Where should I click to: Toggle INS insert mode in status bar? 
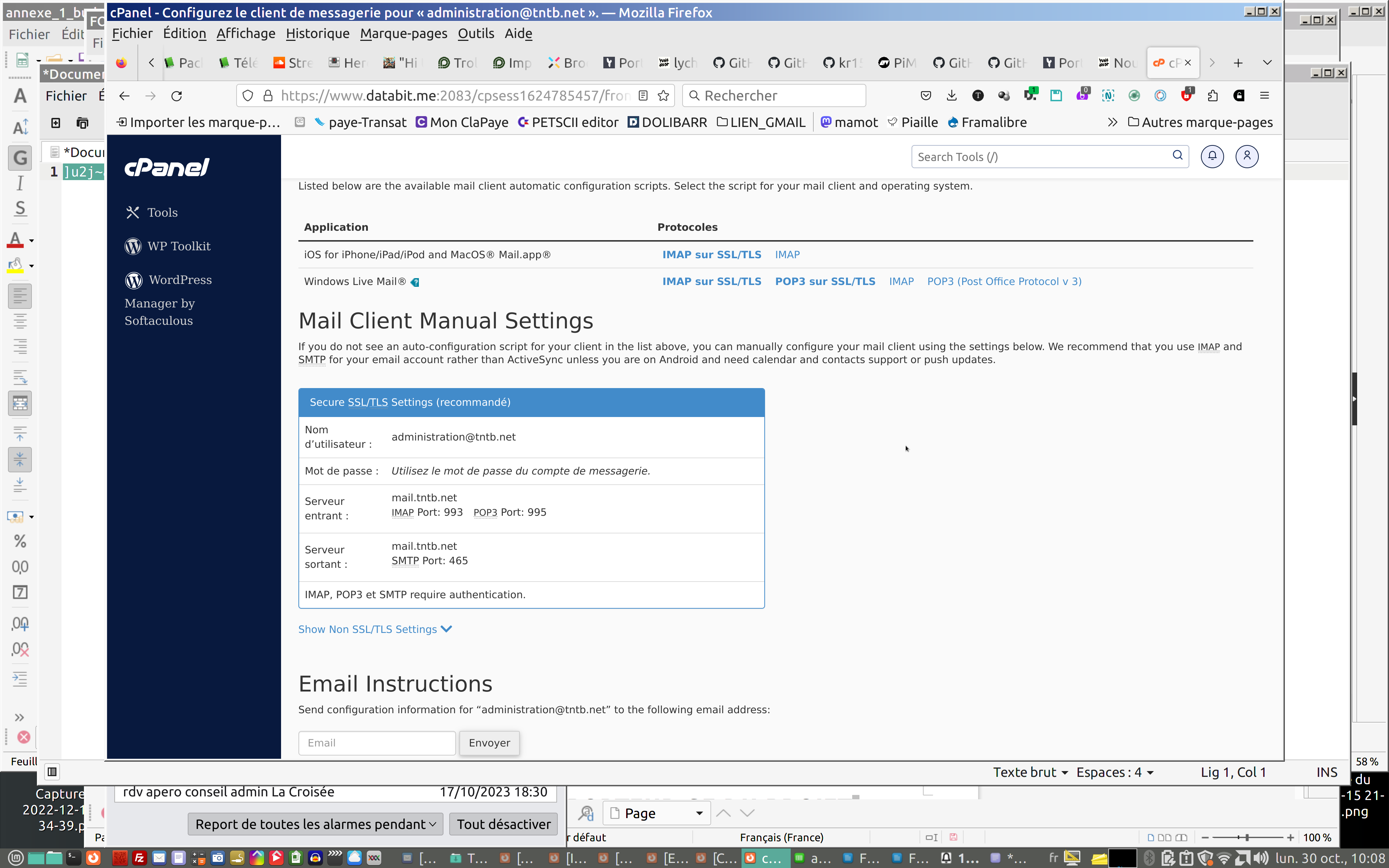click(x=1326, y=773)
